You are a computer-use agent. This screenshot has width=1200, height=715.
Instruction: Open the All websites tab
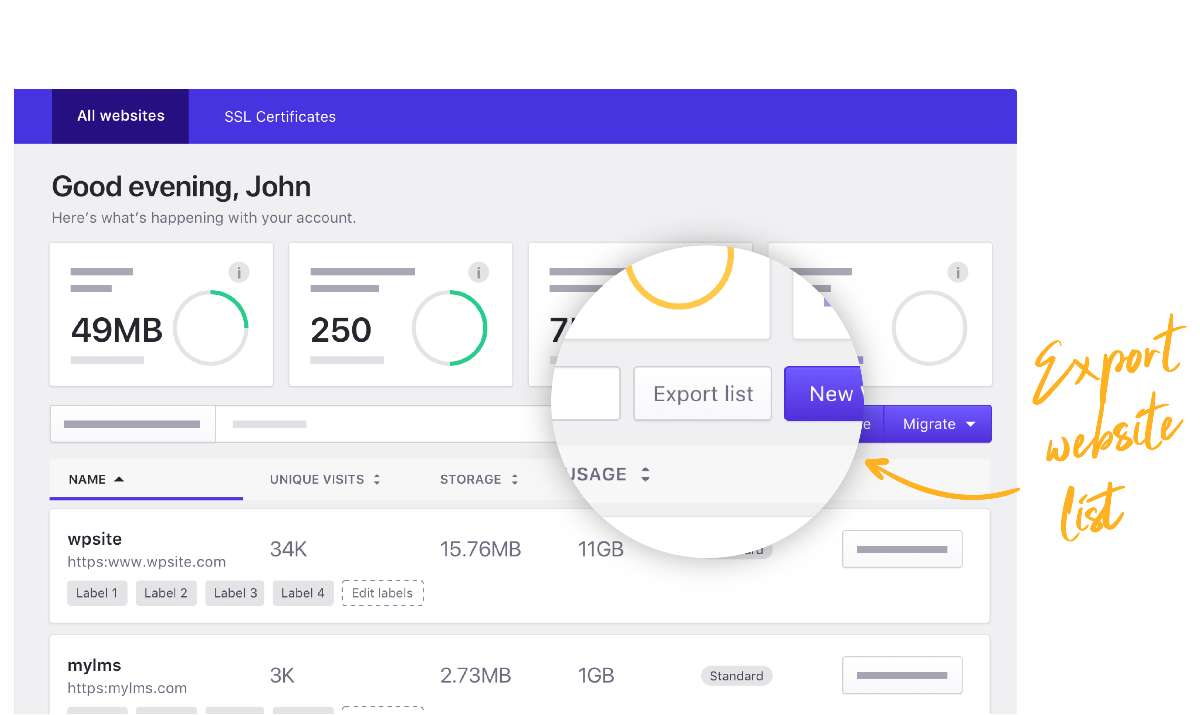coord(120,116)
